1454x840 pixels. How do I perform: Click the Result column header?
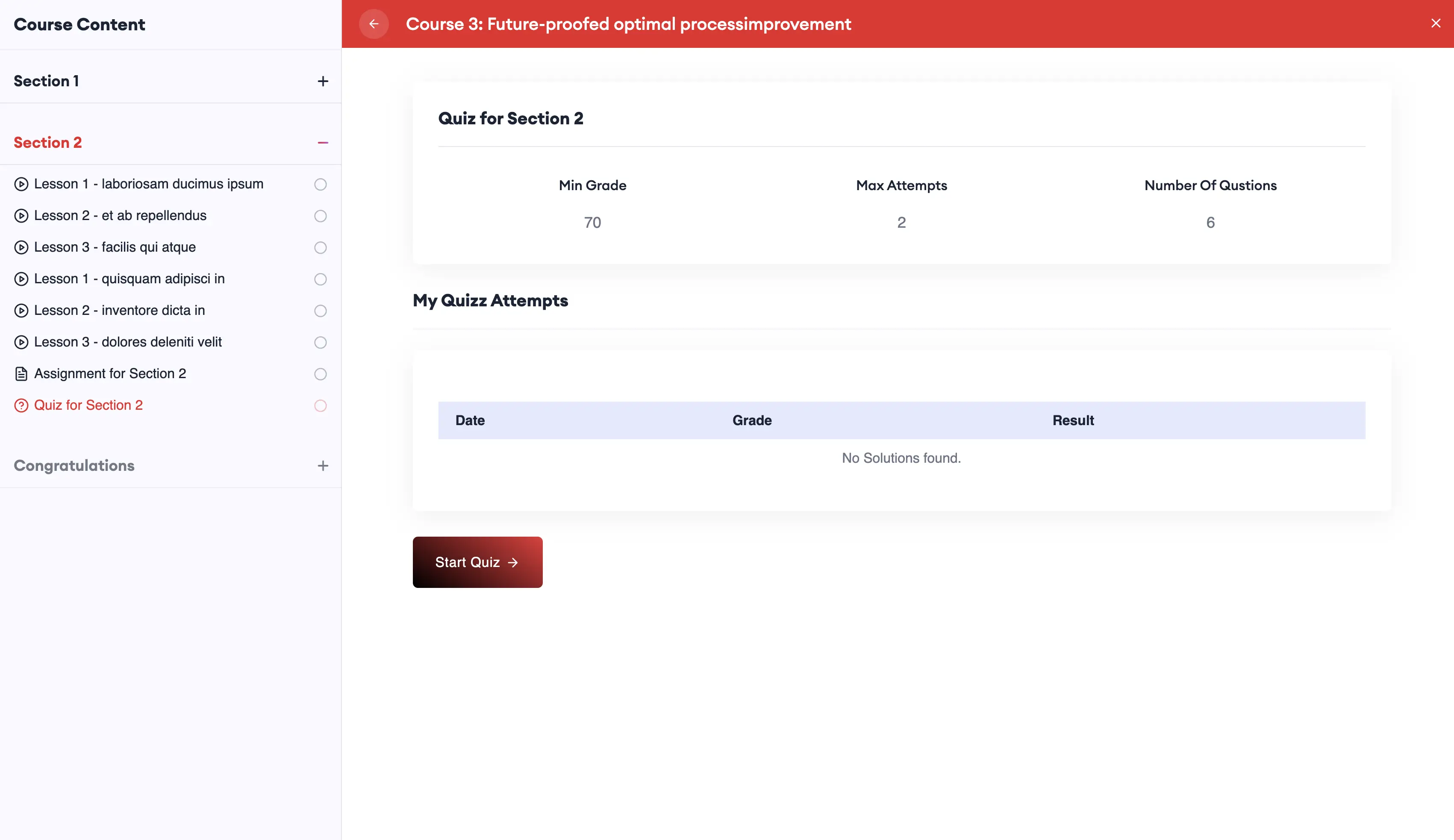point(1073,420)
